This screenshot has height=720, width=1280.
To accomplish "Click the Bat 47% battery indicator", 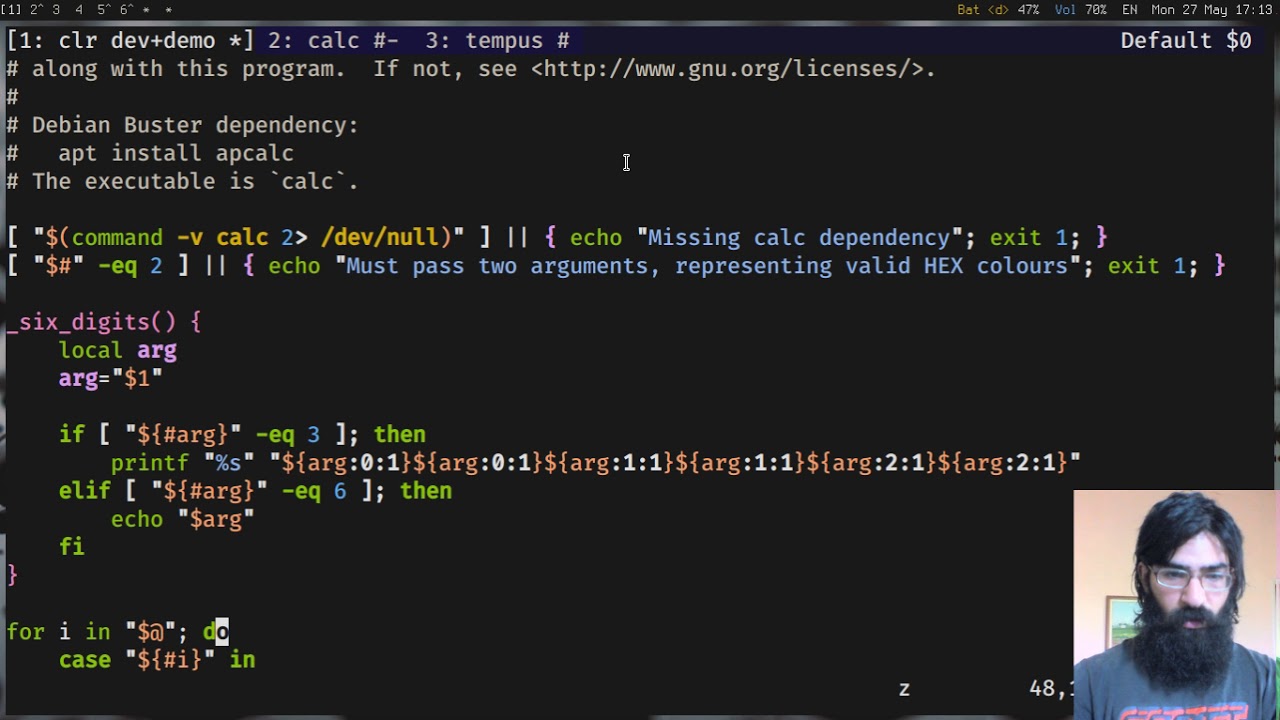I will point(998,10).
